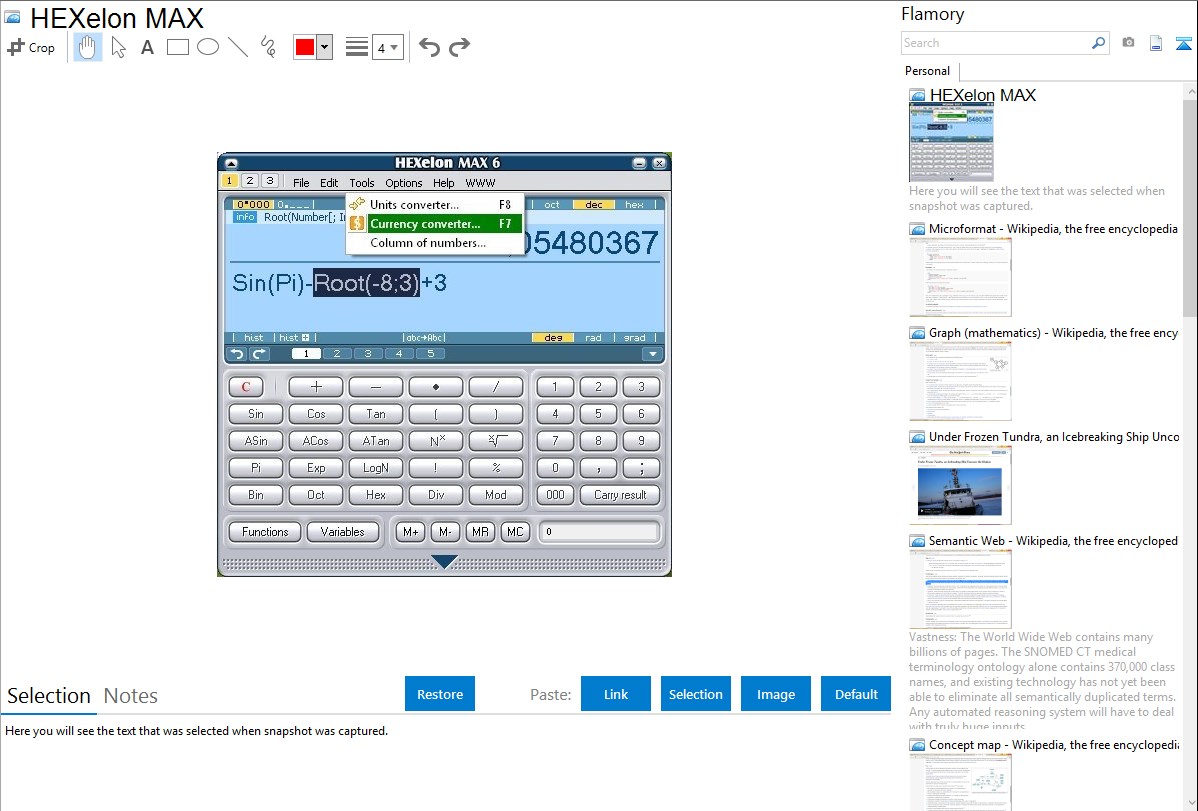Open the Under Frozen Tundra snapshot thumbnail
1198x811 pixels.
tap(960, 485)
